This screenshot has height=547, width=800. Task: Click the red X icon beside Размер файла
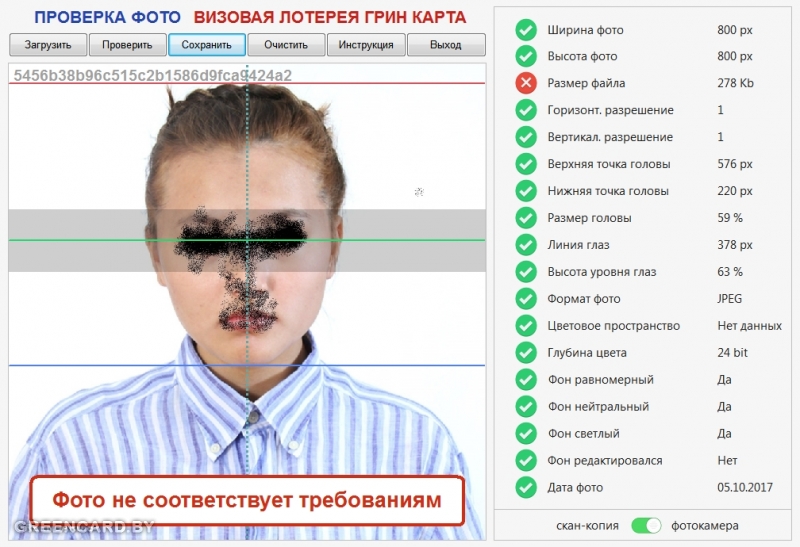tap(526, 83)
